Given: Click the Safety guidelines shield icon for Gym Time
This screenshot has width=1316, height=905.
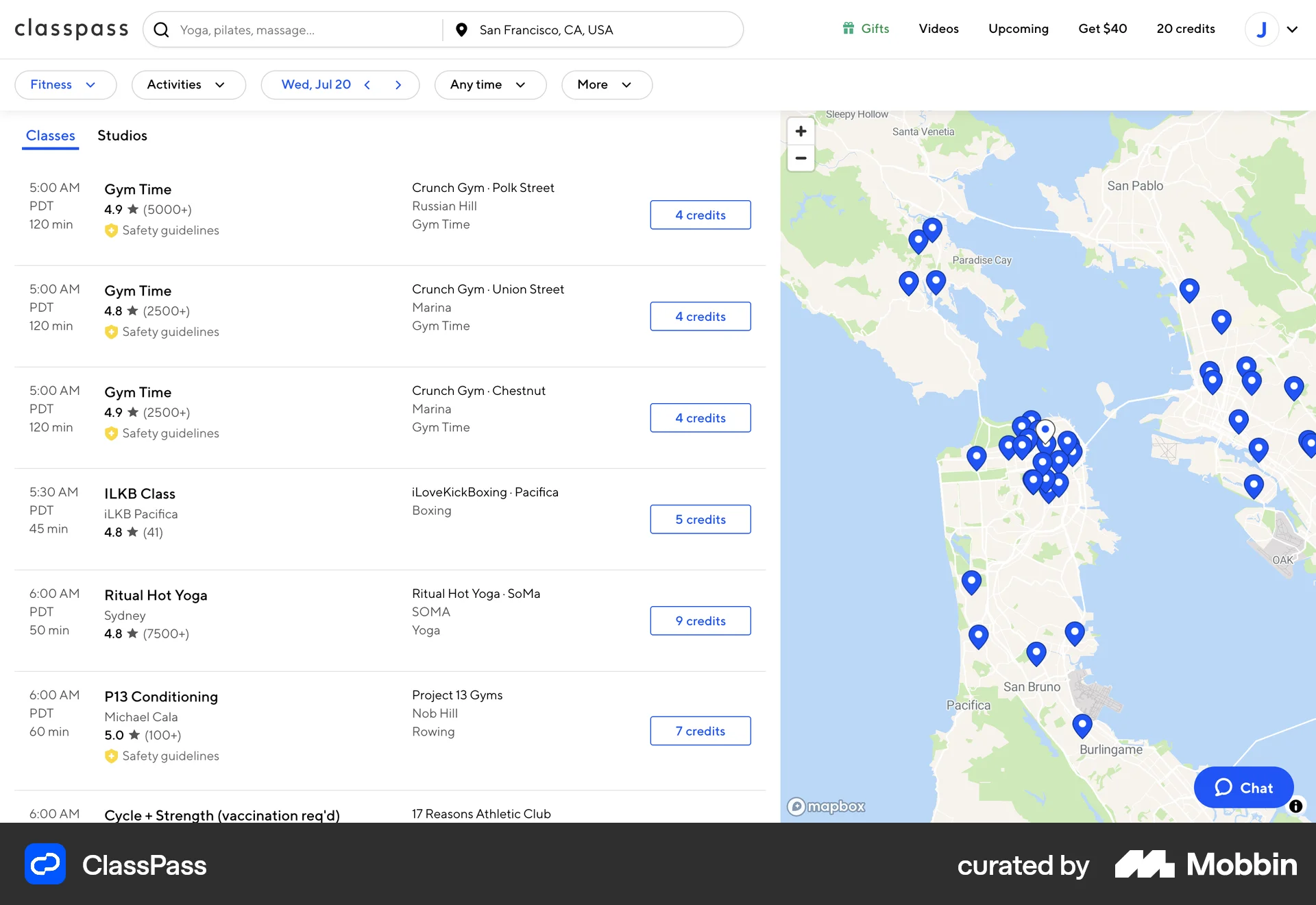Looking at the screenshot, I should pos(111,231).
